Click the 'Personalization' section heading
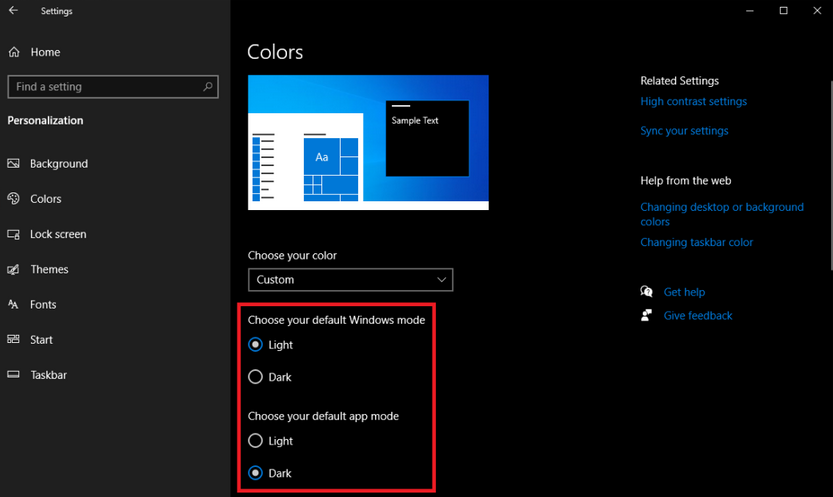833x497 pixels. pos(45,121)
